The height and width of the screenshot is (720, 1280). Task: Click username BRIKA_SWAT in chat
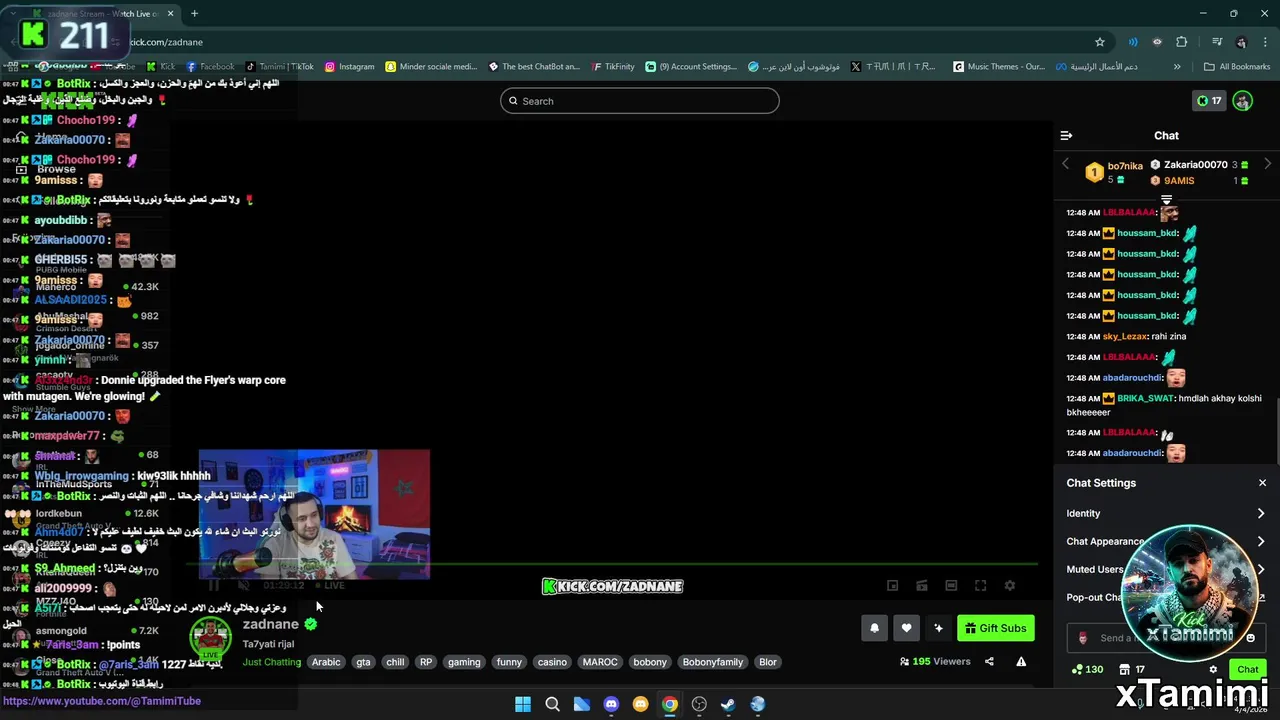point(1145,398)
